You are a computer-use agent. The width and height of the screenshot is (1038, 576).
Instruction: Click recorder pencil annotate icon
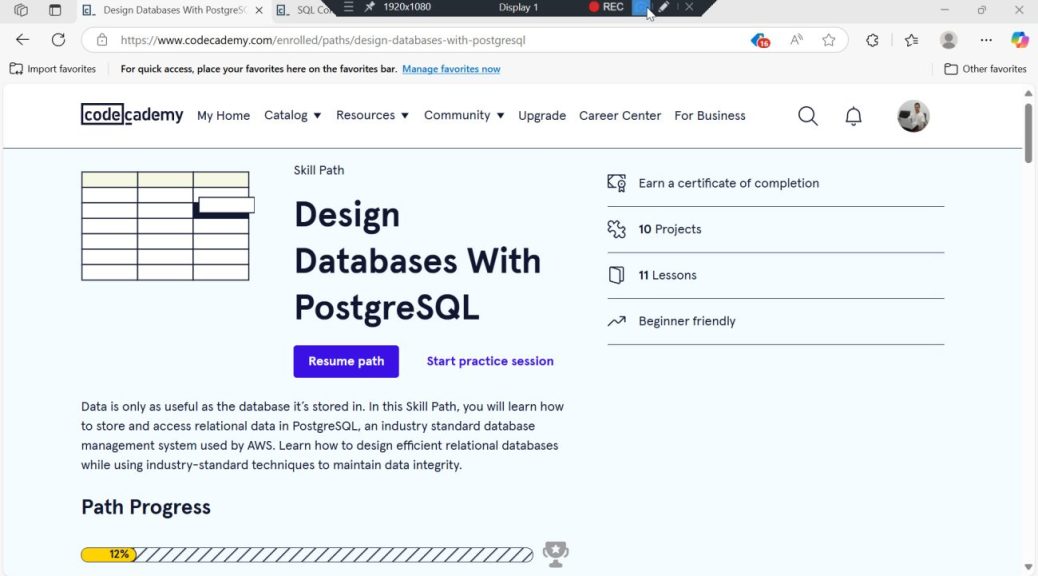coord(663,7)
